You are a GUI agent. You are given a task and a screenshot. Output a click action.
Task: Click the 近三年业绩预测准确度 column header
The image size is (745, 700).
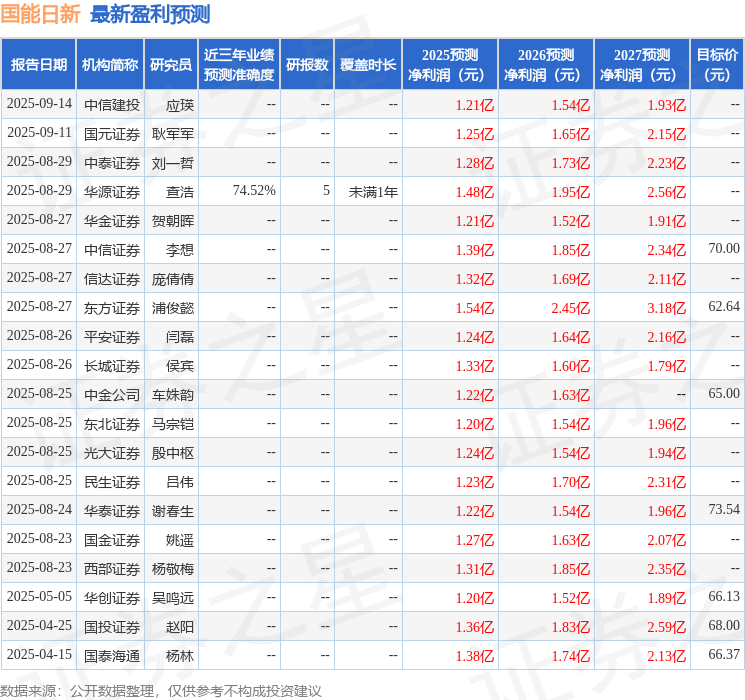coord(239,64)
